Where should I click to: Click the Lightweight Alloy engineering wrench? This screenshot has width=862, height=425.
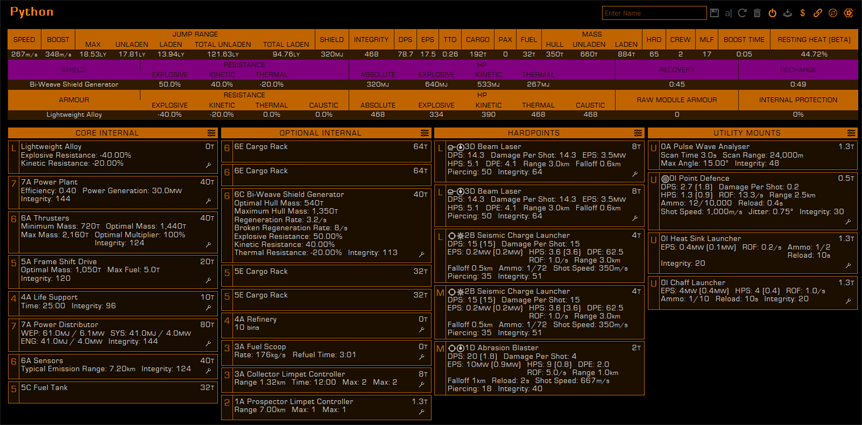[x=209, y=164]
